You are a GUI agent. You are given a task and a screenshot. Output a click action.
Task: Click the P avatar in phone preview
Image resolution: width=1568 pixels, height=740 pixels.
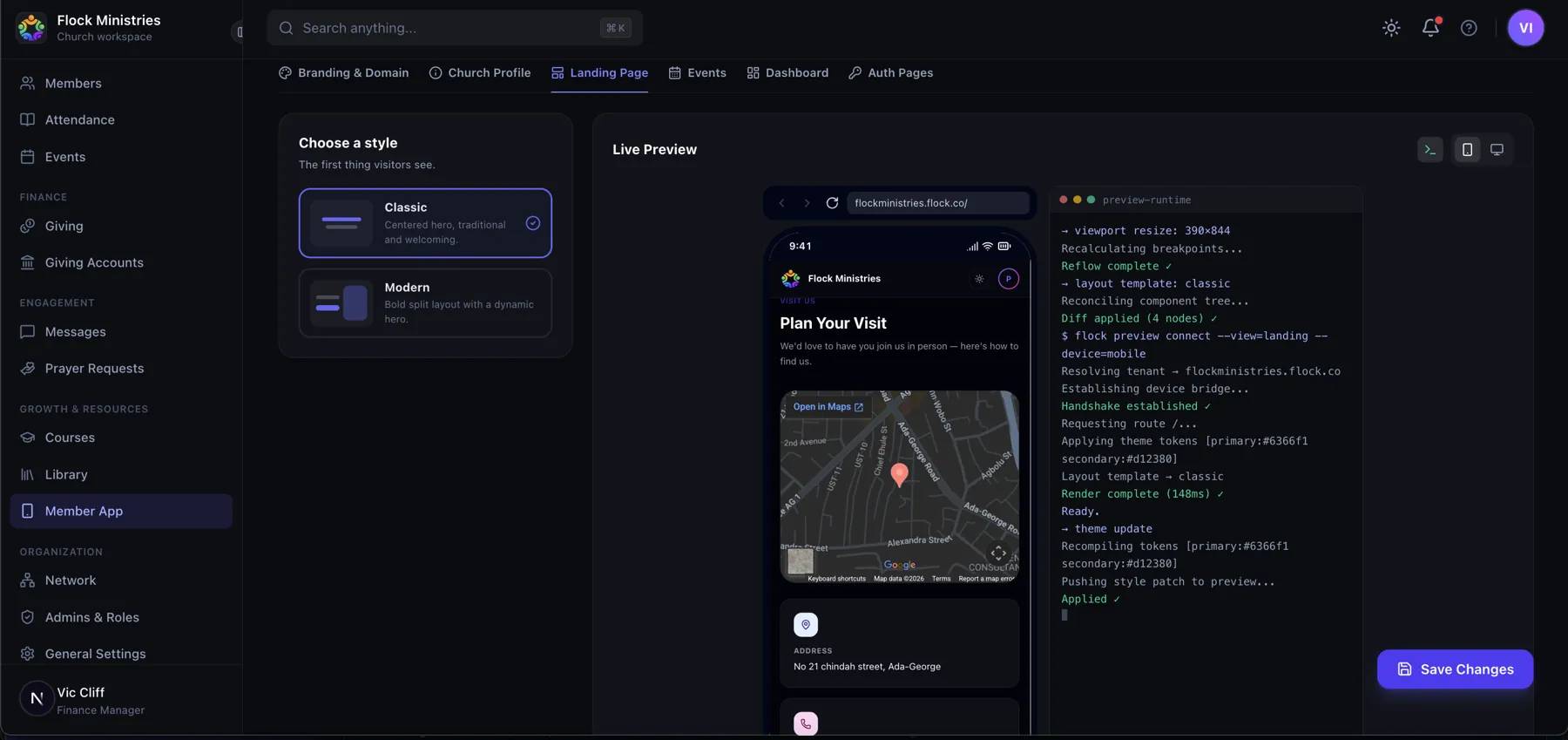click(1008, 279)
